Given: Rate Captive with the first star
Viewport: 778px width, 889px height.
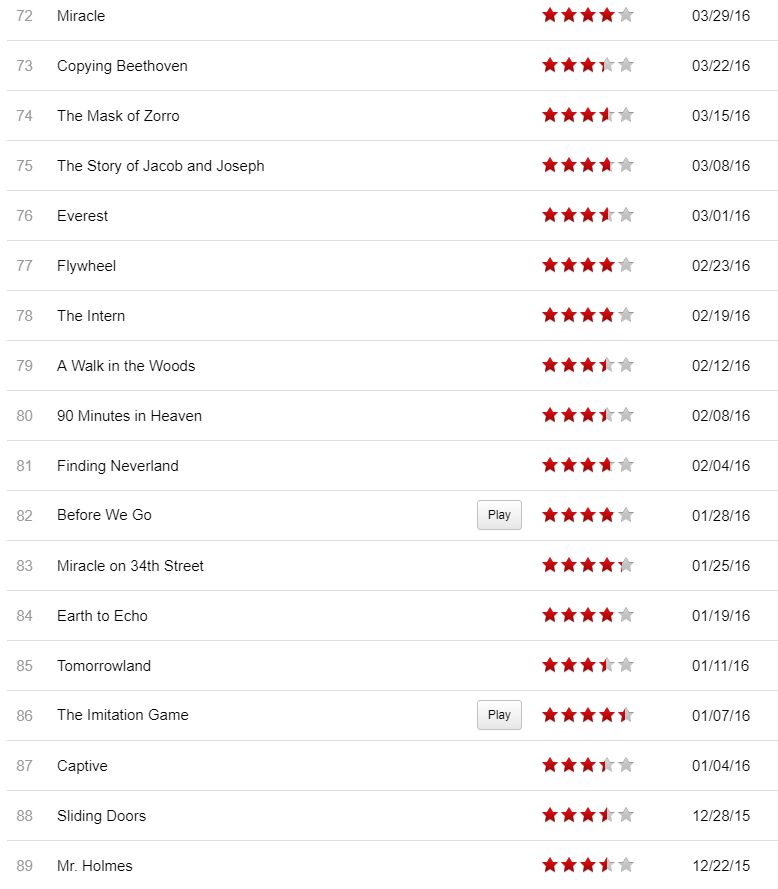Looking at the screenshot, I should [x=550, y=765].
